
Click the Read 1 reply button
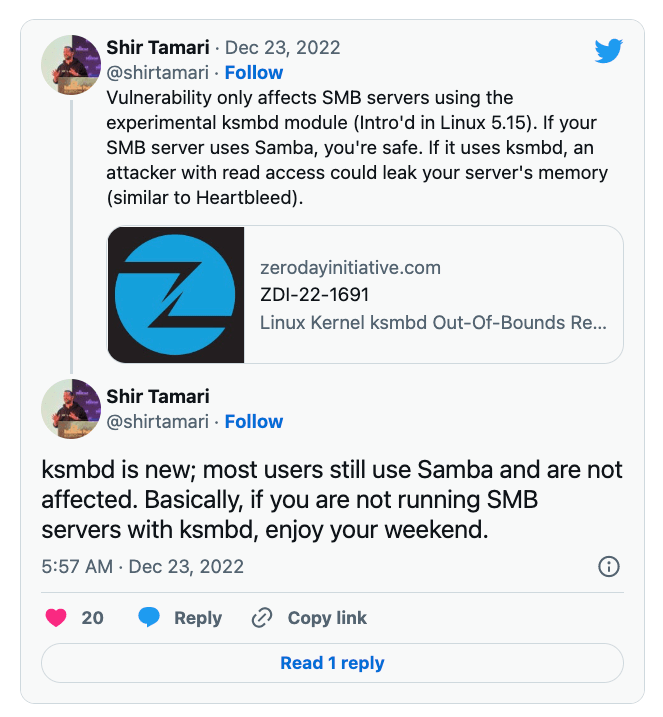[332, 663]
